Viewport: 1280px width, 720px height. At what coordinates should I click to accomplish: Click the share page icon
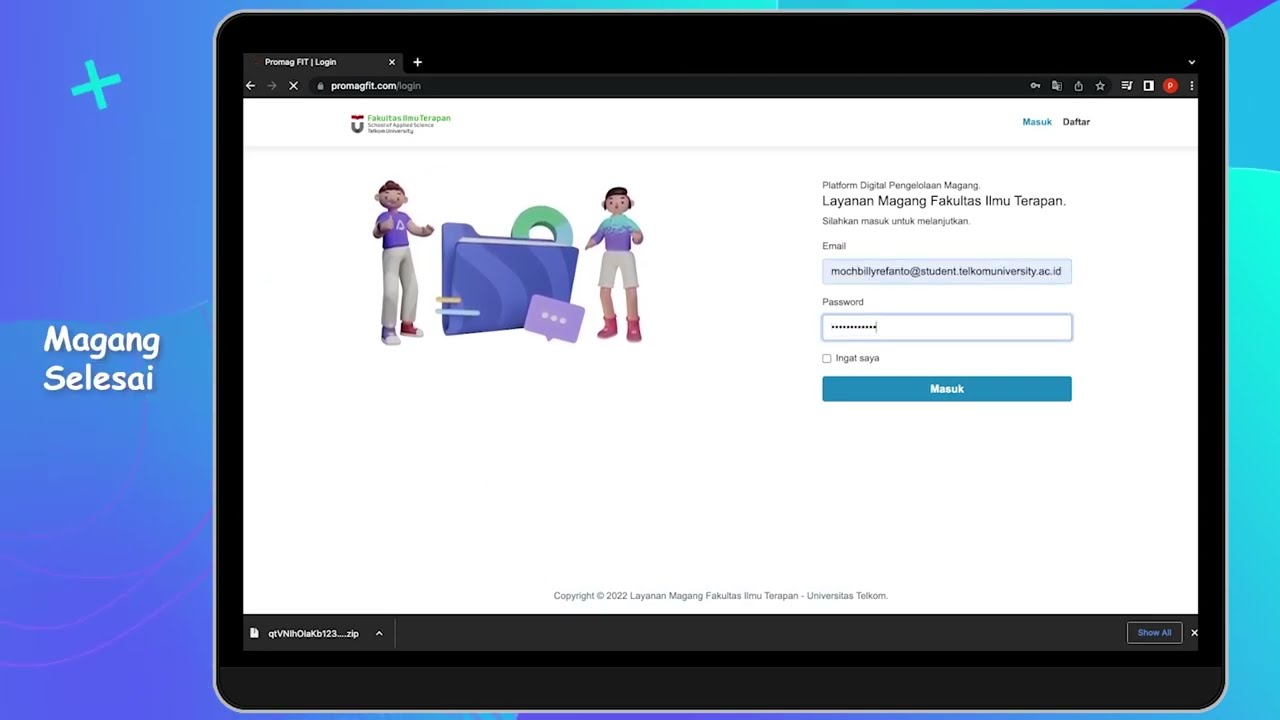click(x=1078, y=86)
